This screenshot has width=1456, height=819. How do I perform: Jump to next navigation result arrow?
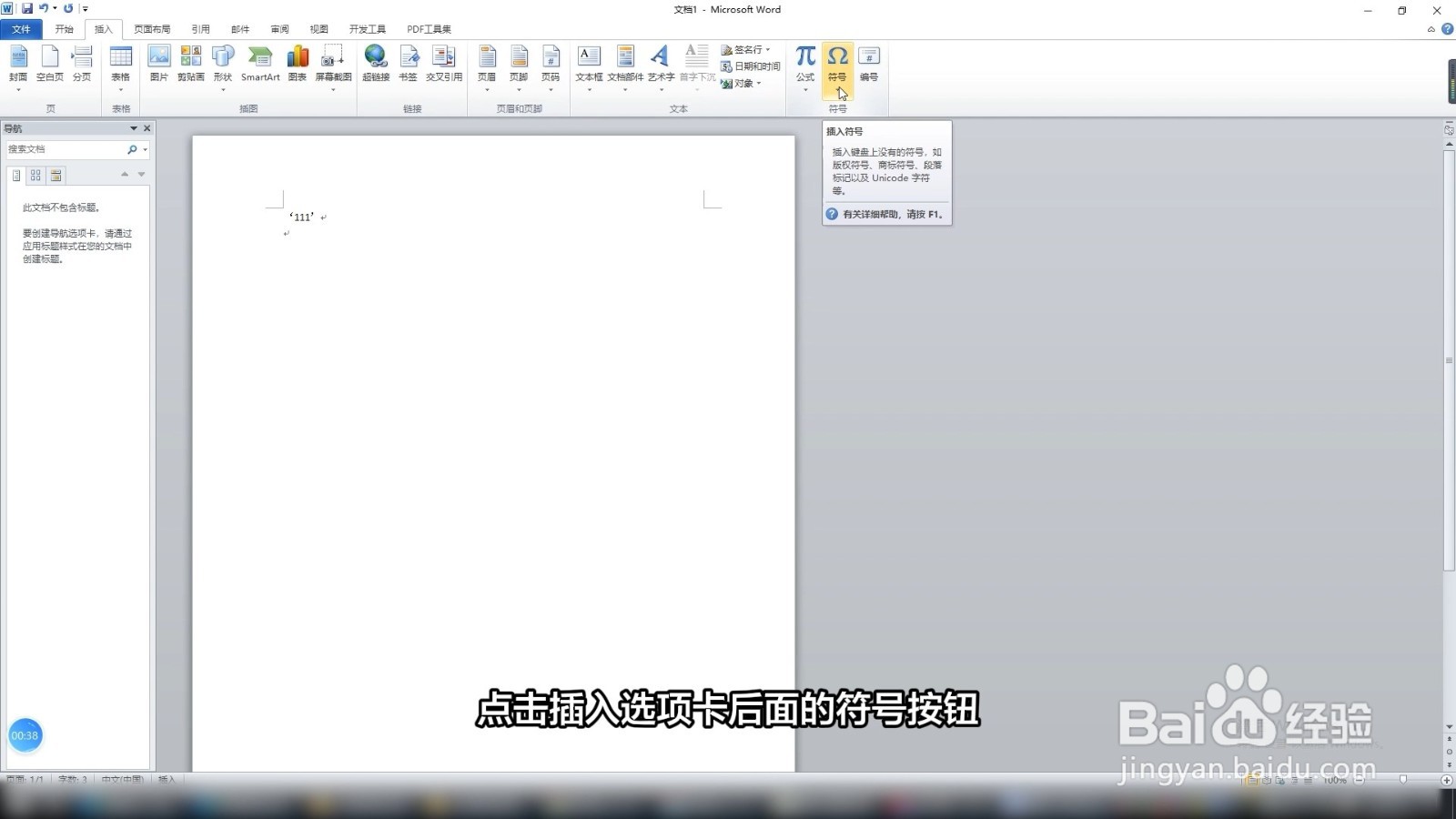(141, 174)
